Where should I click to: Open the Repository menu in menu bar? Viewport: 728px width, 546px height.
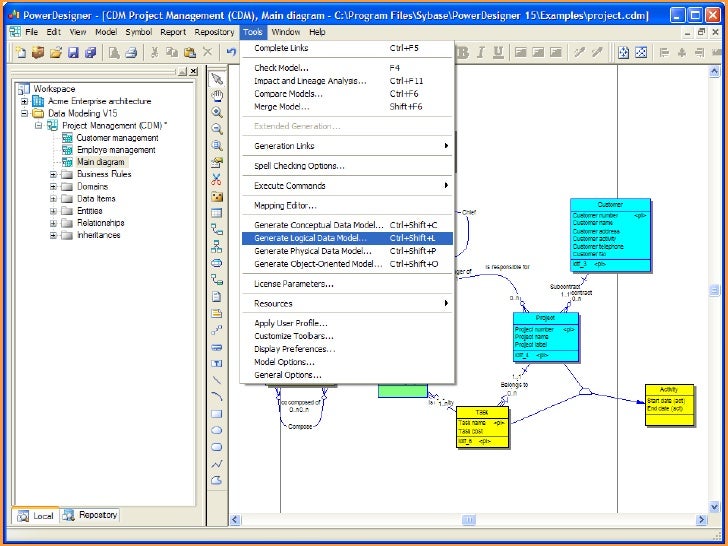click(x=214, y=32)
